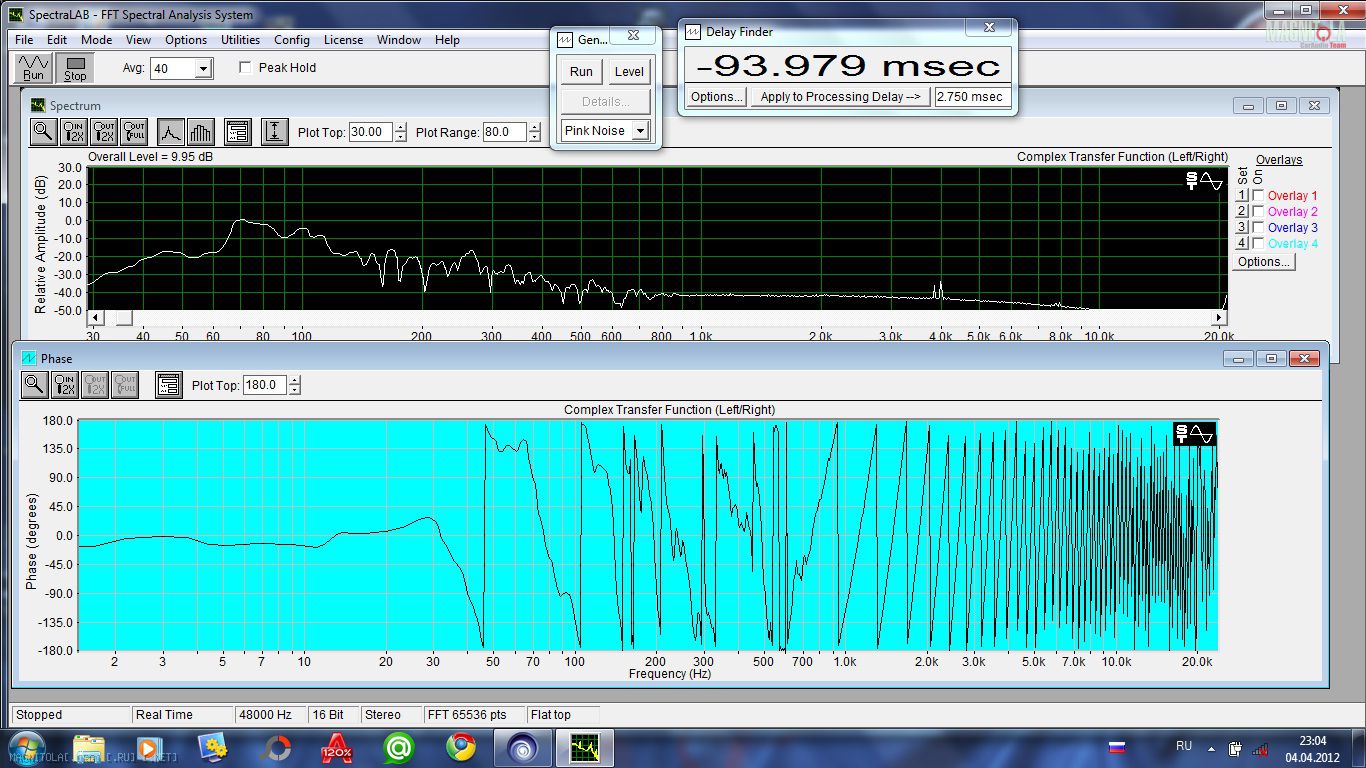Enable Overlay 1 checkbox
This screenshot has height=768, width=1366.
tap(1258, 196)
